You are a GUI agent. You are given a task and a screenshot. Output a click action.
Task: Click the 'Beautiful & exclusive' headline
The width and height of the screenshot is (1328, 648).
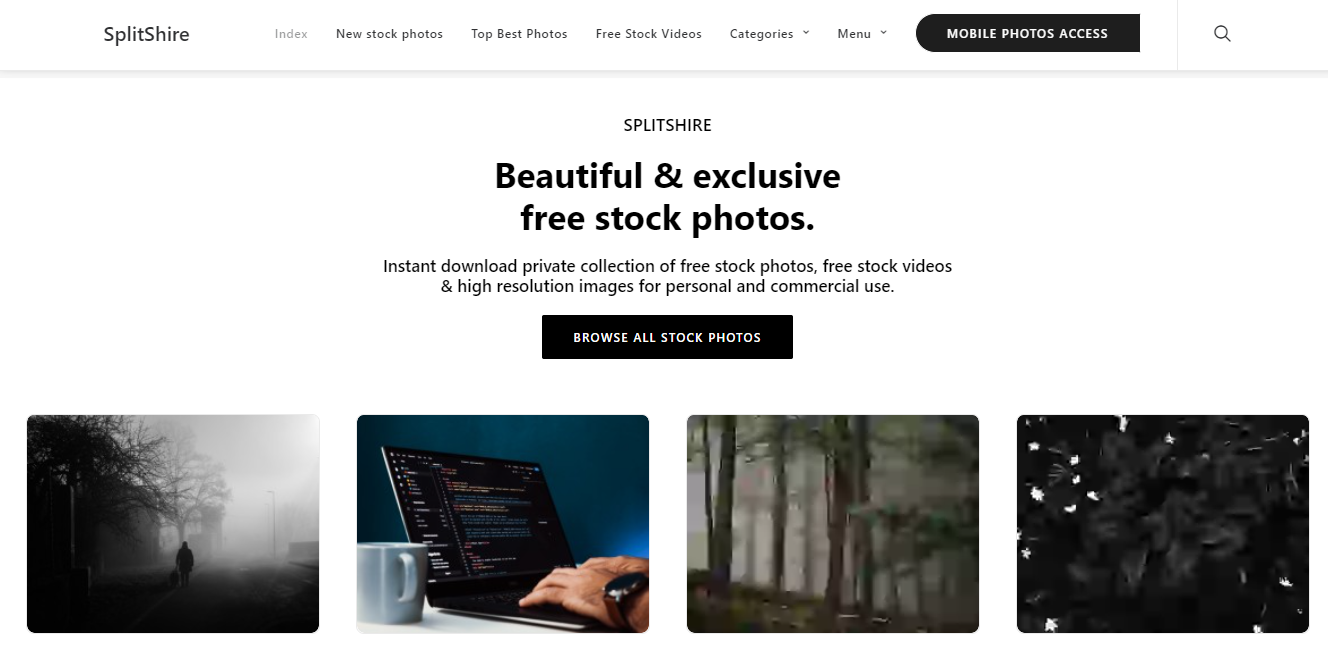[667, 176]
